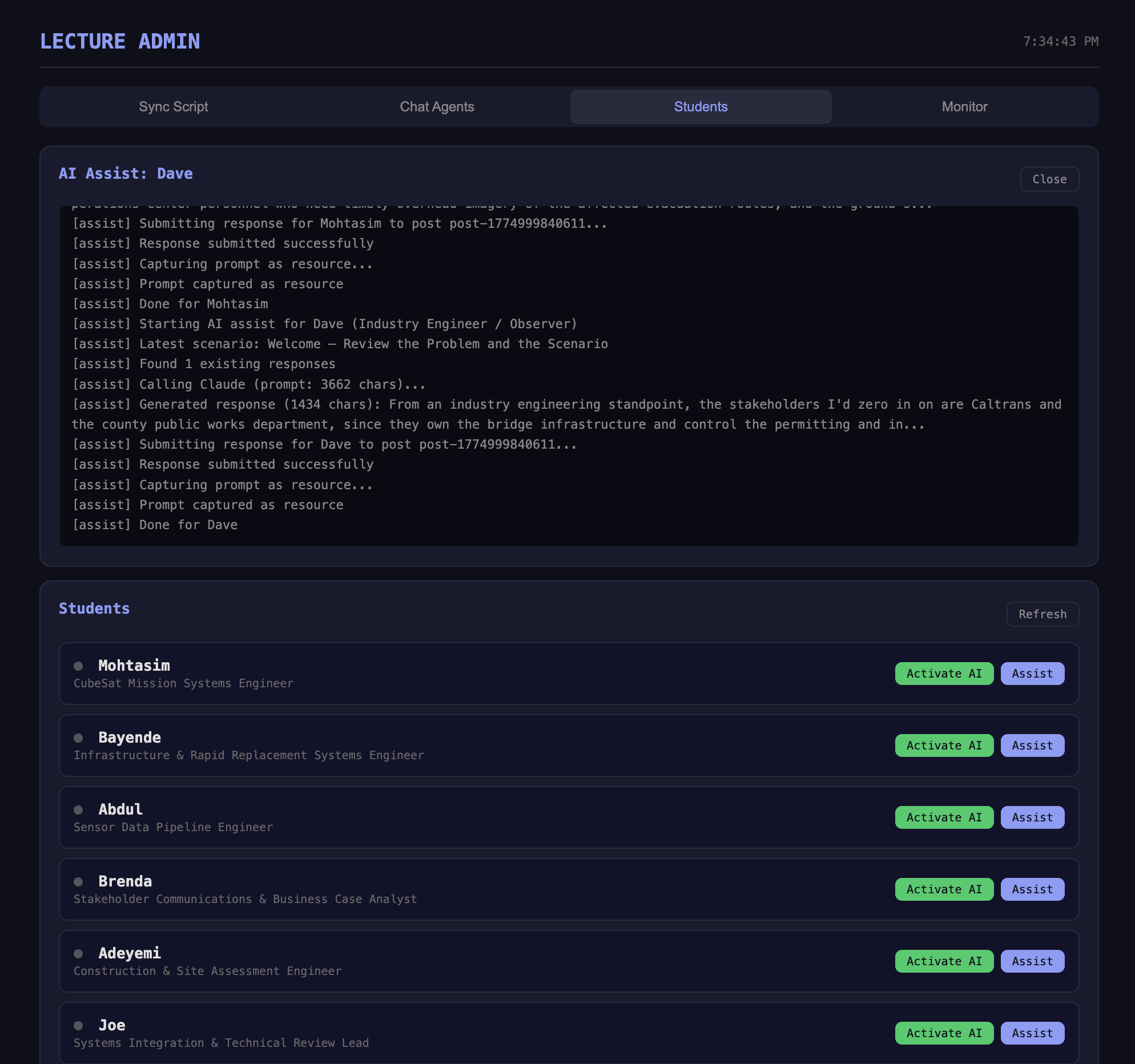The height and width of the screenshot is (1064, 1135).
Task: Run Assist for Brenda
Action: coord(1032,889)
